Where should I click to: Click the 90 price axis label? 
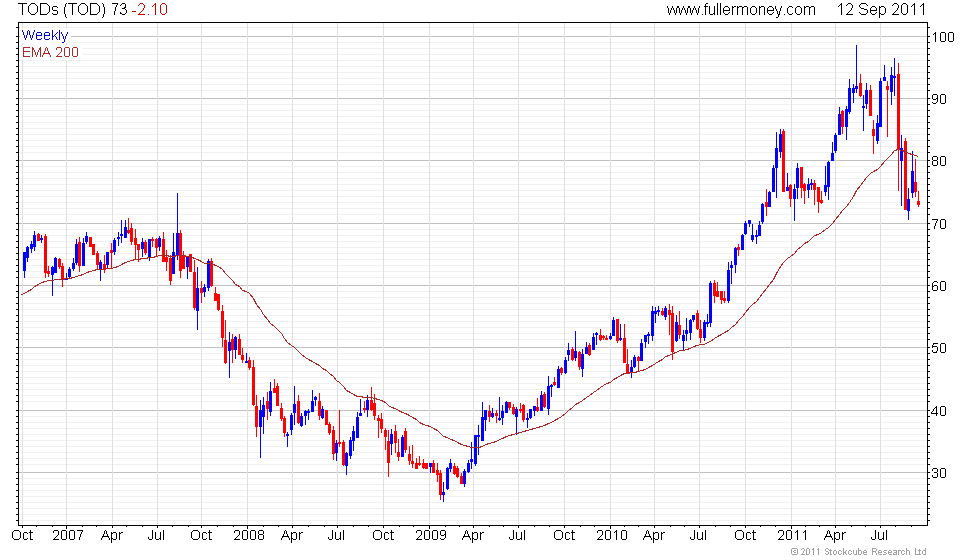coord(939,99)
